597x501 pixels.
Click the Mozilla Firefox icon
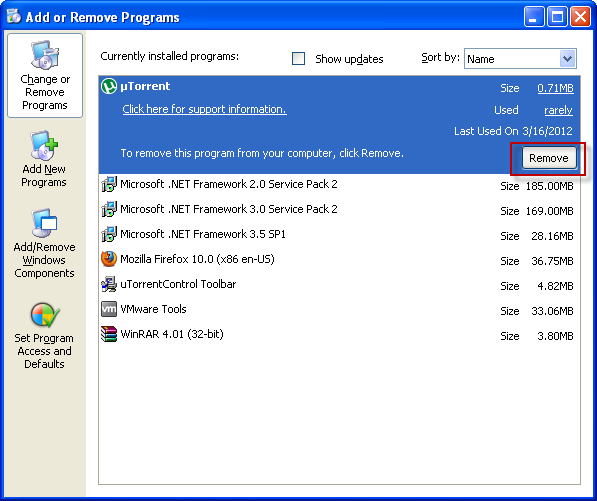point(109,259)
